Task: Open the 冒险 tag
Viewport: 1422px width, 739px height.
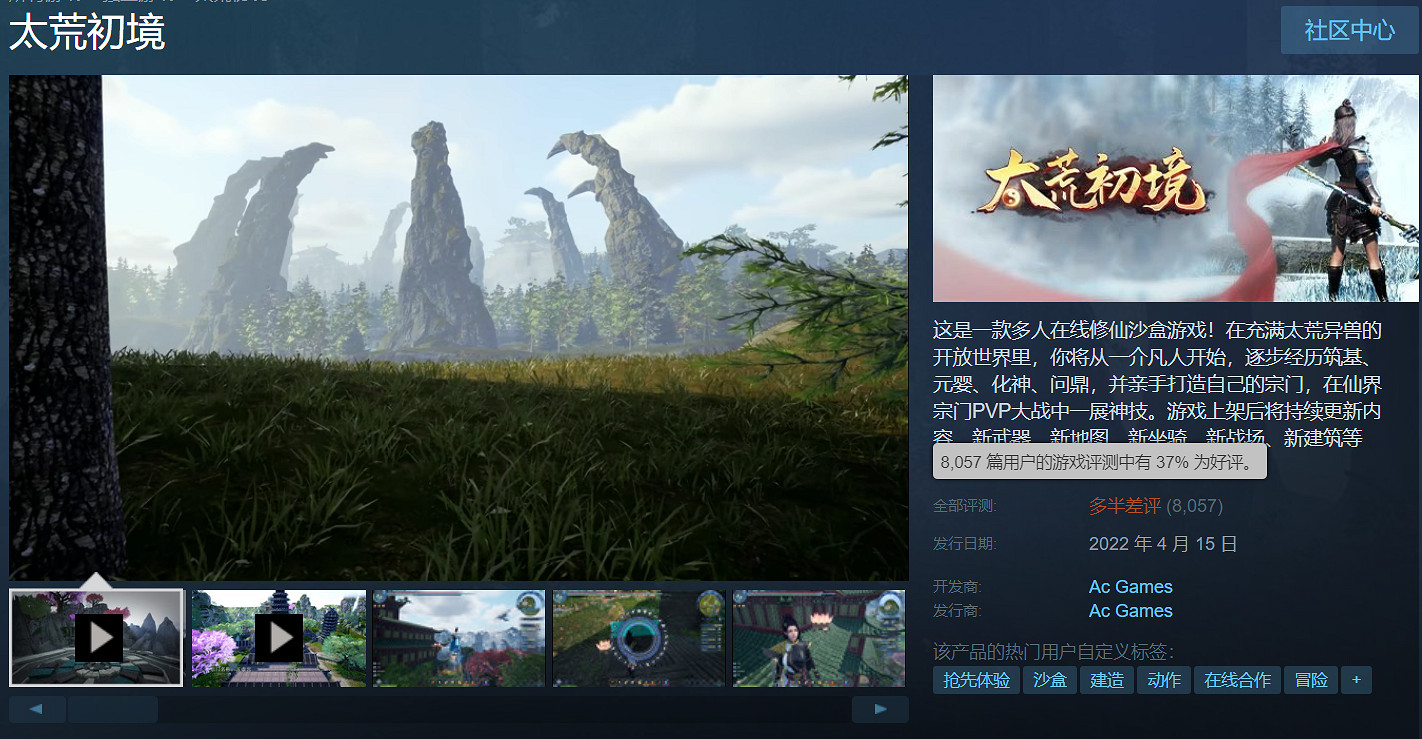Action: pyautogui.click(x=1310, y=681)
